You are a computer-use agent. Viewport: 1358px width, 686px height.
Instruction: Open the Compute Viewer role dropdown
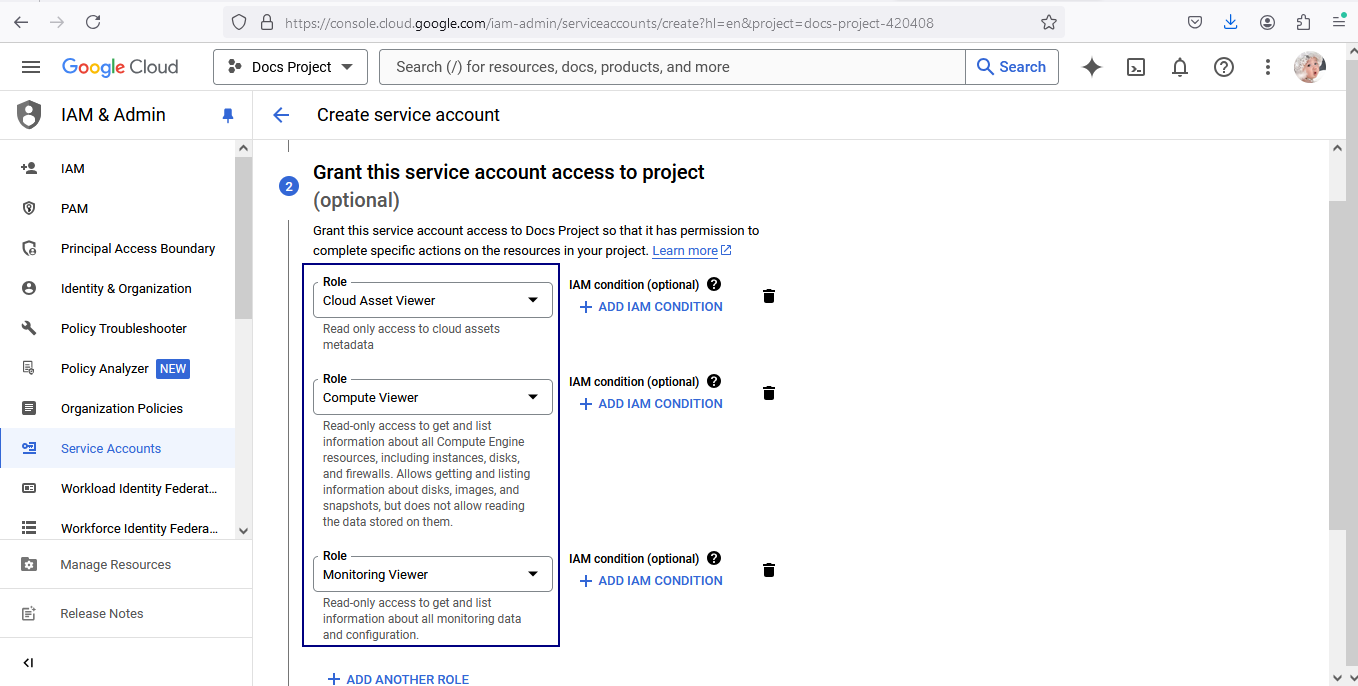433,397
